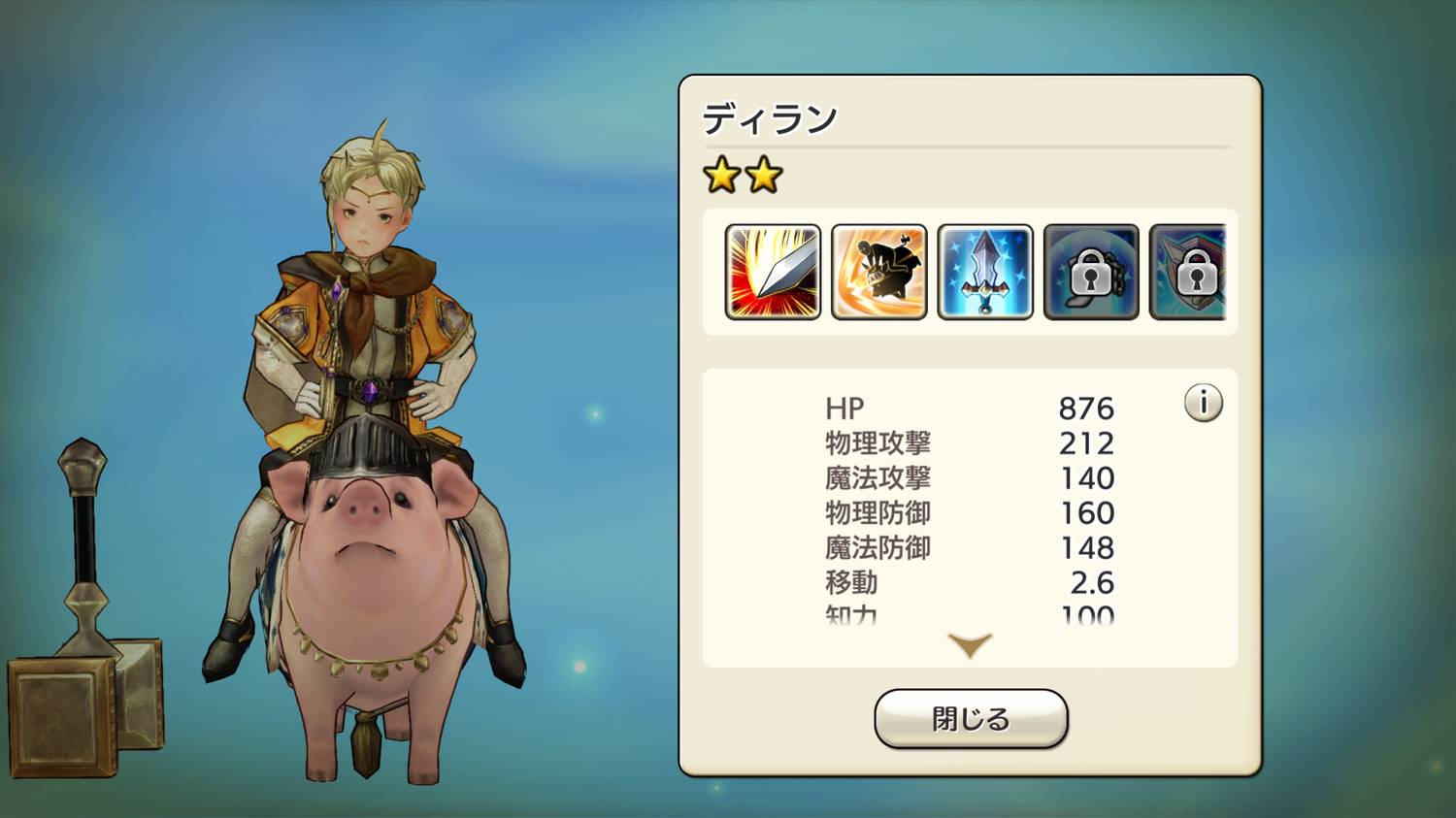Open the stats info icon
The height and width of the screenshot is (818, 1456).
[x=1203, y=403]
